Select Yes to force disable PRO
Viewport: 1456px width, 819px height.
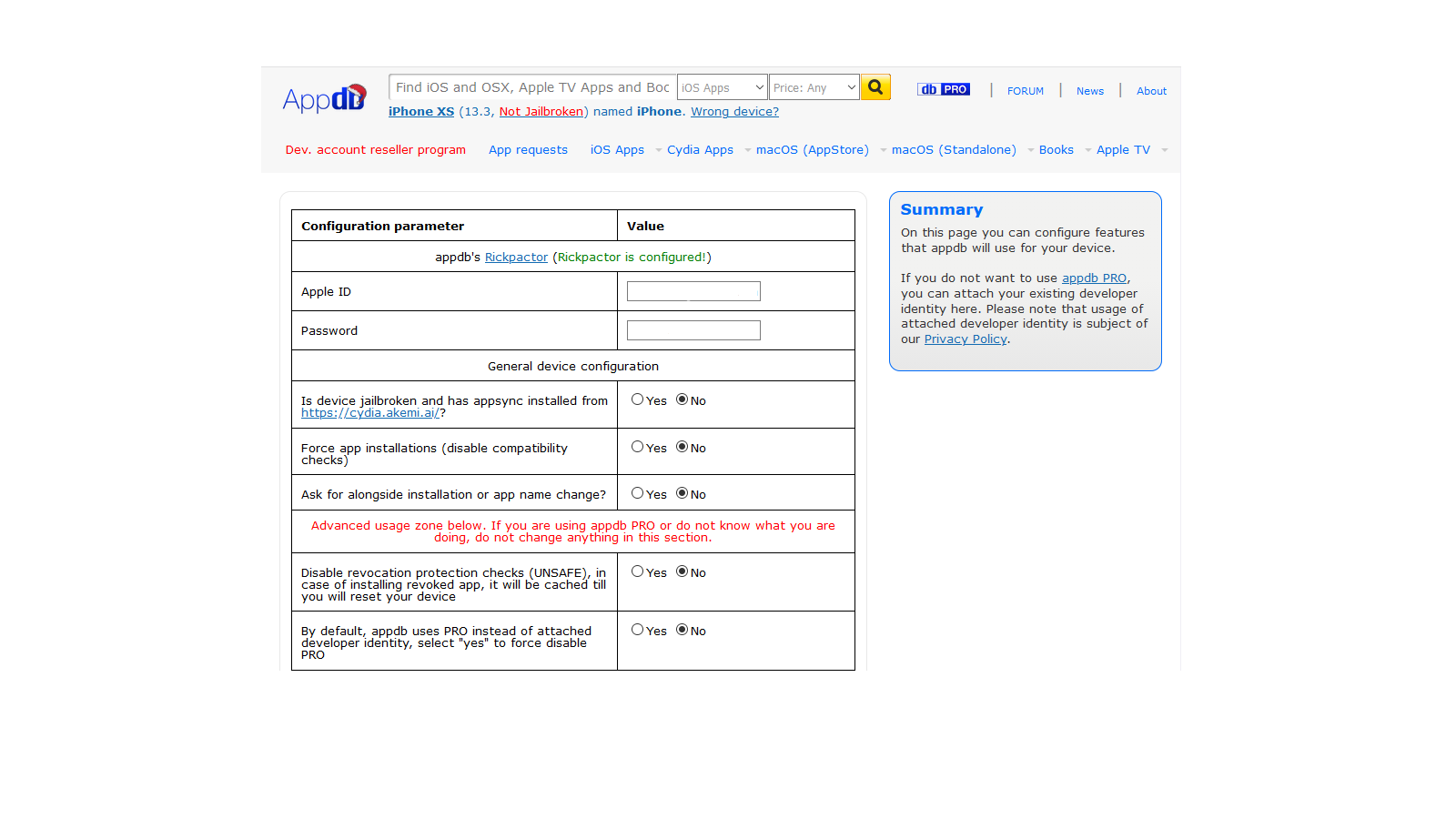(x=637, y=630)
